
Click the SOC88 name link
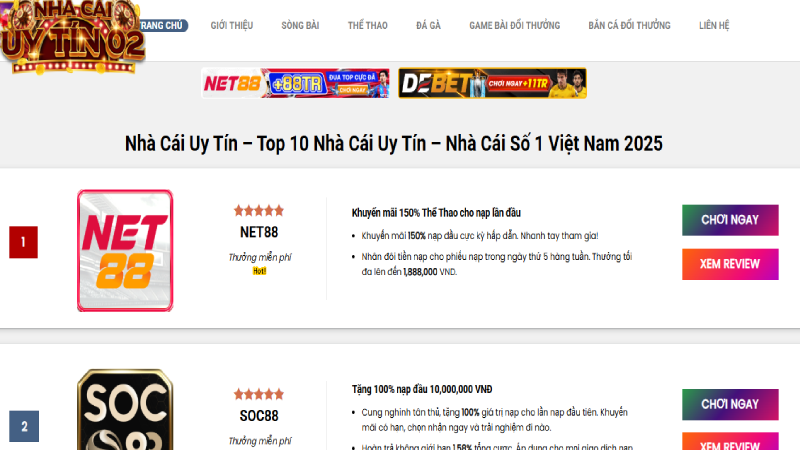pyautogui.click(x=259, y=416)
